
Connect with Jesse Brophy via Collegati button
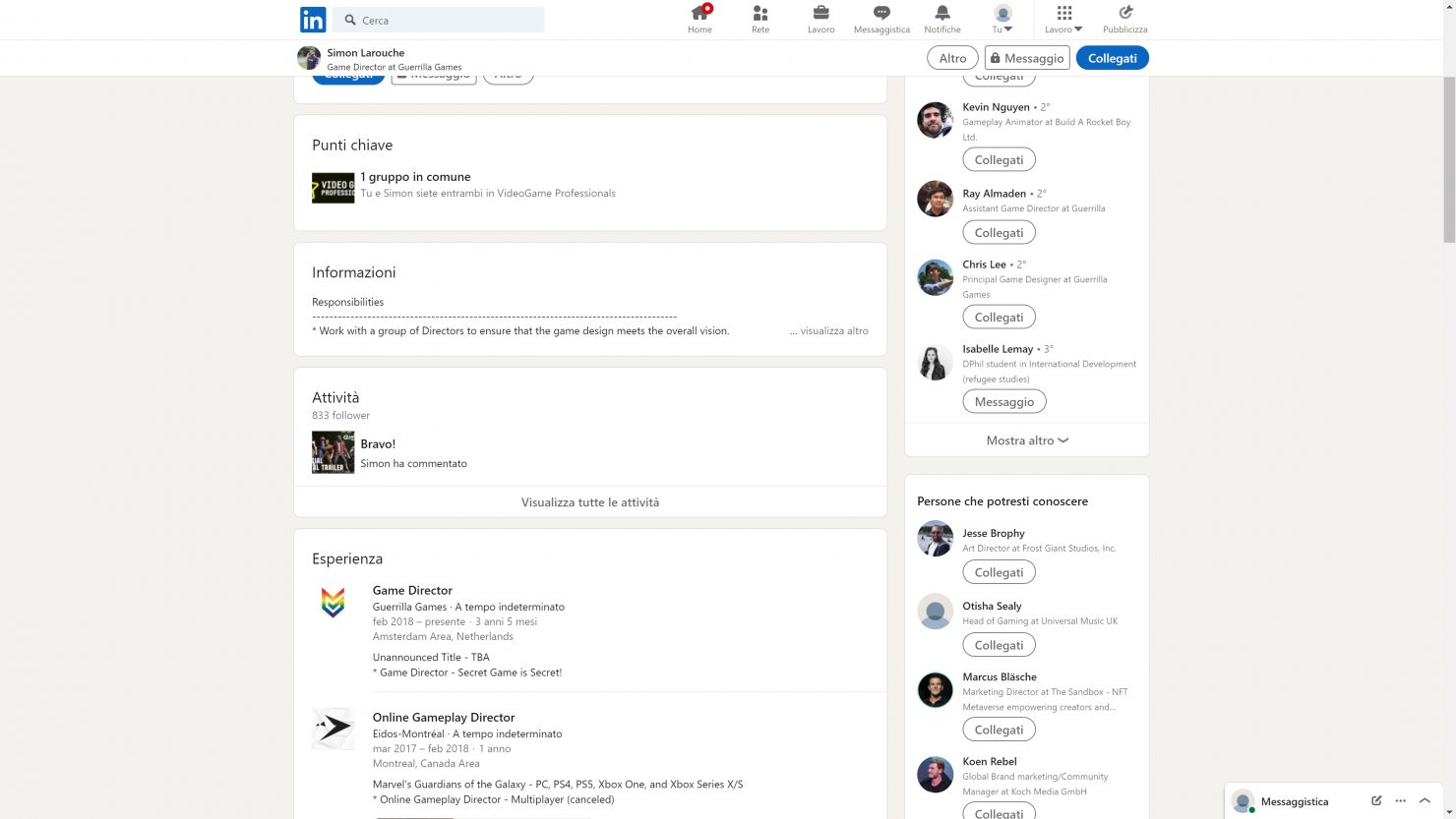click(999, 571)
